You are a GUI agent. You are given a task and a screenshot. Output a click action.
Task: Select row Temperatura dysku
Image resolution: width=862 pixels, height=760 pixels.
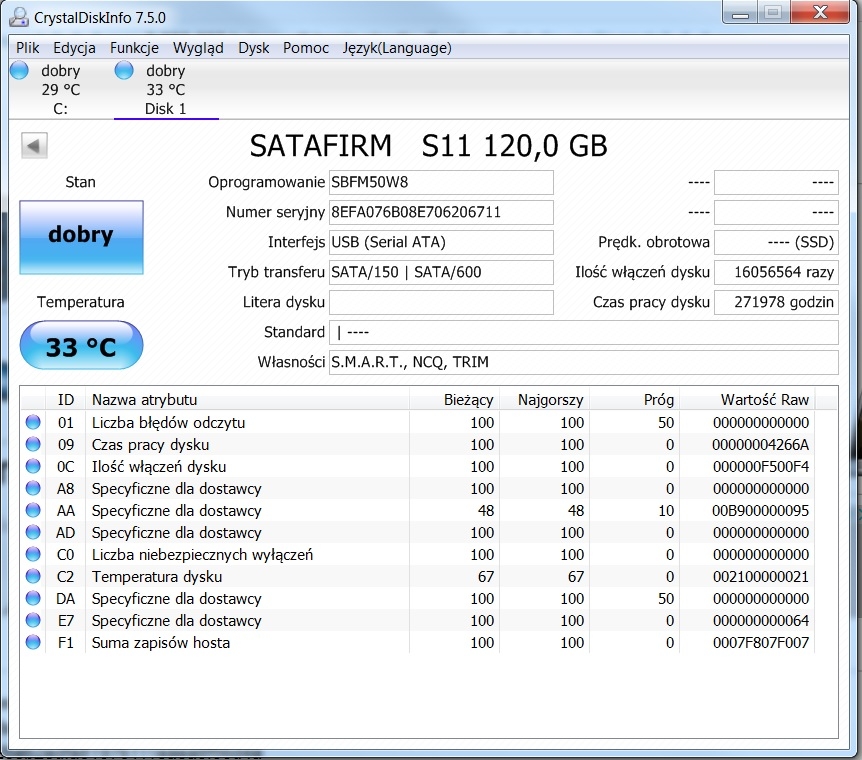(x=418, y=576)
